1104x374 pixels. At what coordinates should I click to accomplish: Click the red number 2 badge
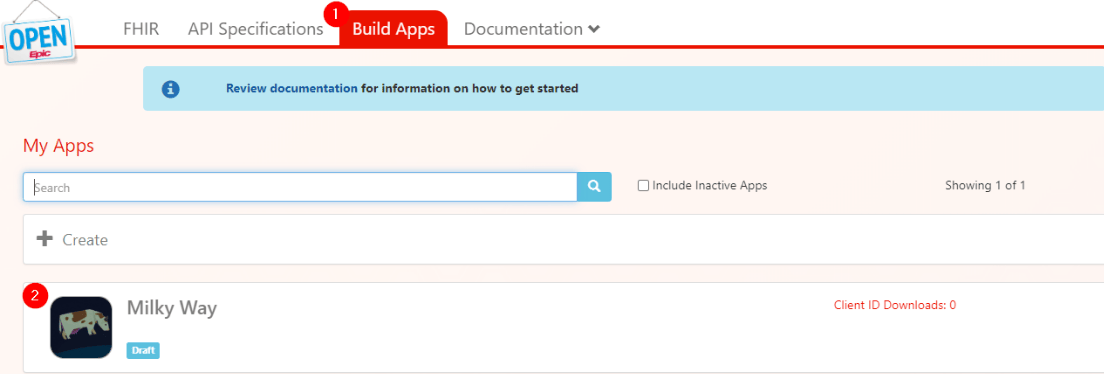pyautogui.click(x=34, y=296)
